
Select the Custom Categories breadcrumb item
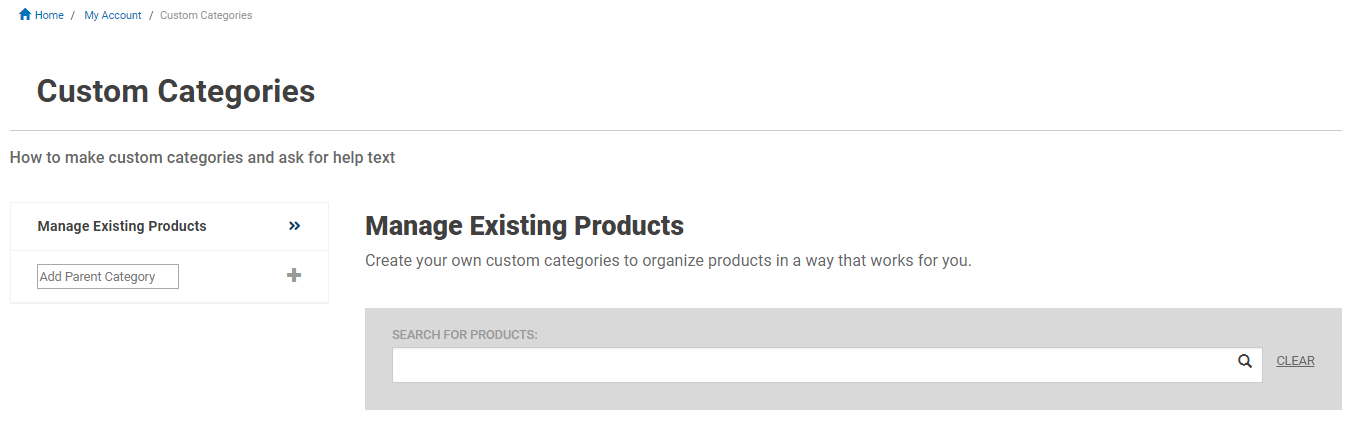pyautogui.click(x=206, y=16)
